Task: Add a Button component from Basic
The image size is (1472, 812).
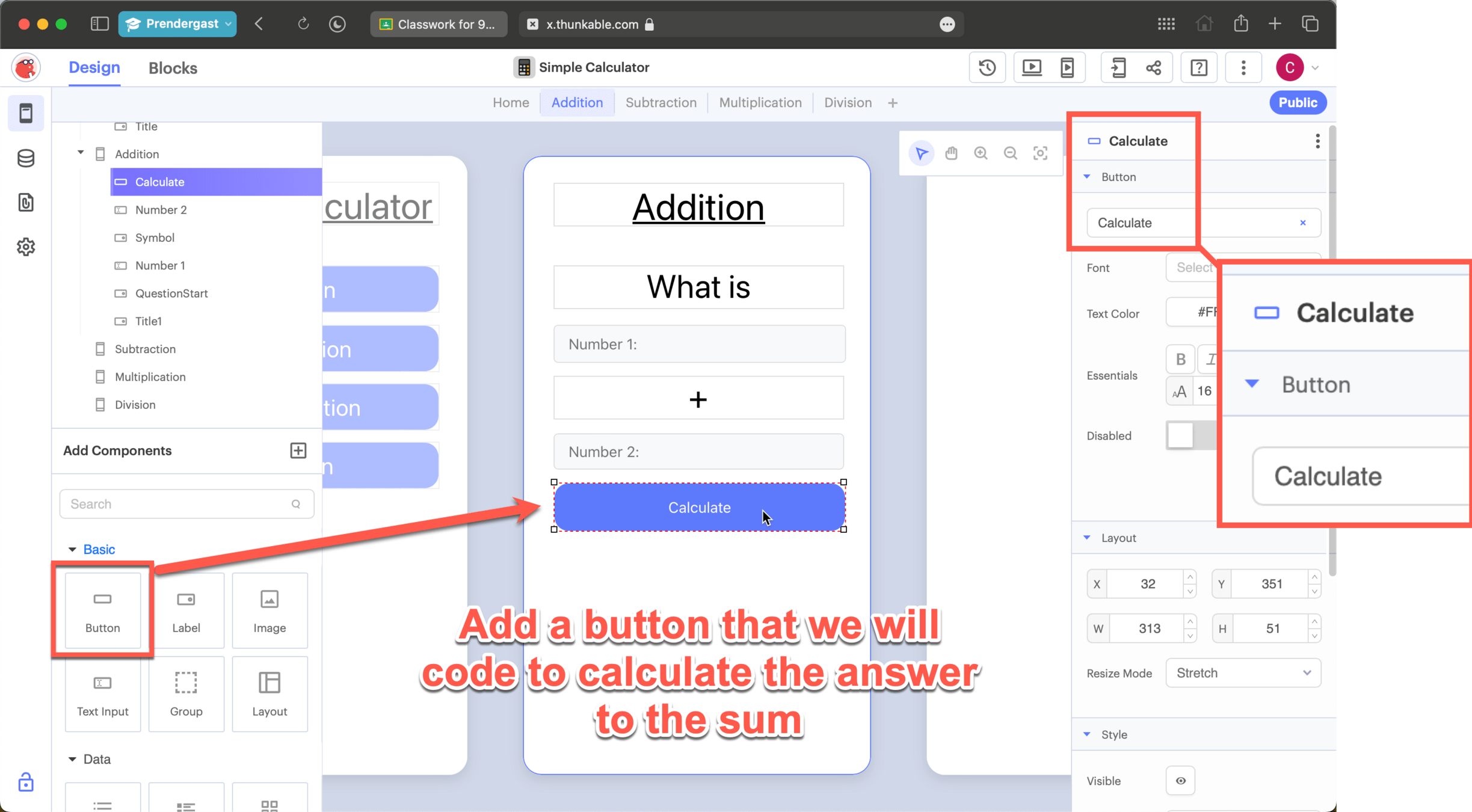Action: coord(103,610)
